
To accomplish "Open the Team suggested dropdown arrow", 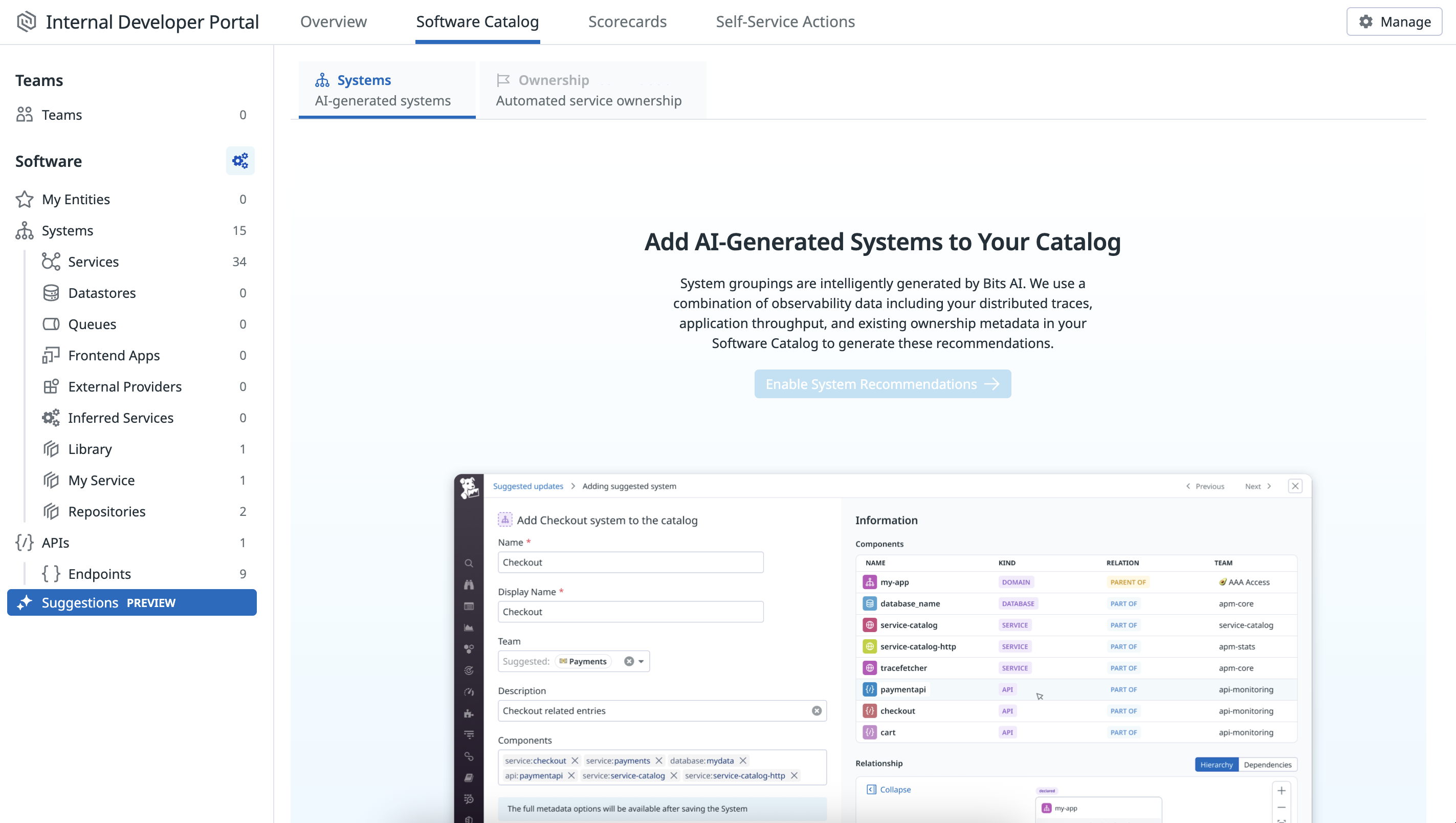I will point(641,661).
